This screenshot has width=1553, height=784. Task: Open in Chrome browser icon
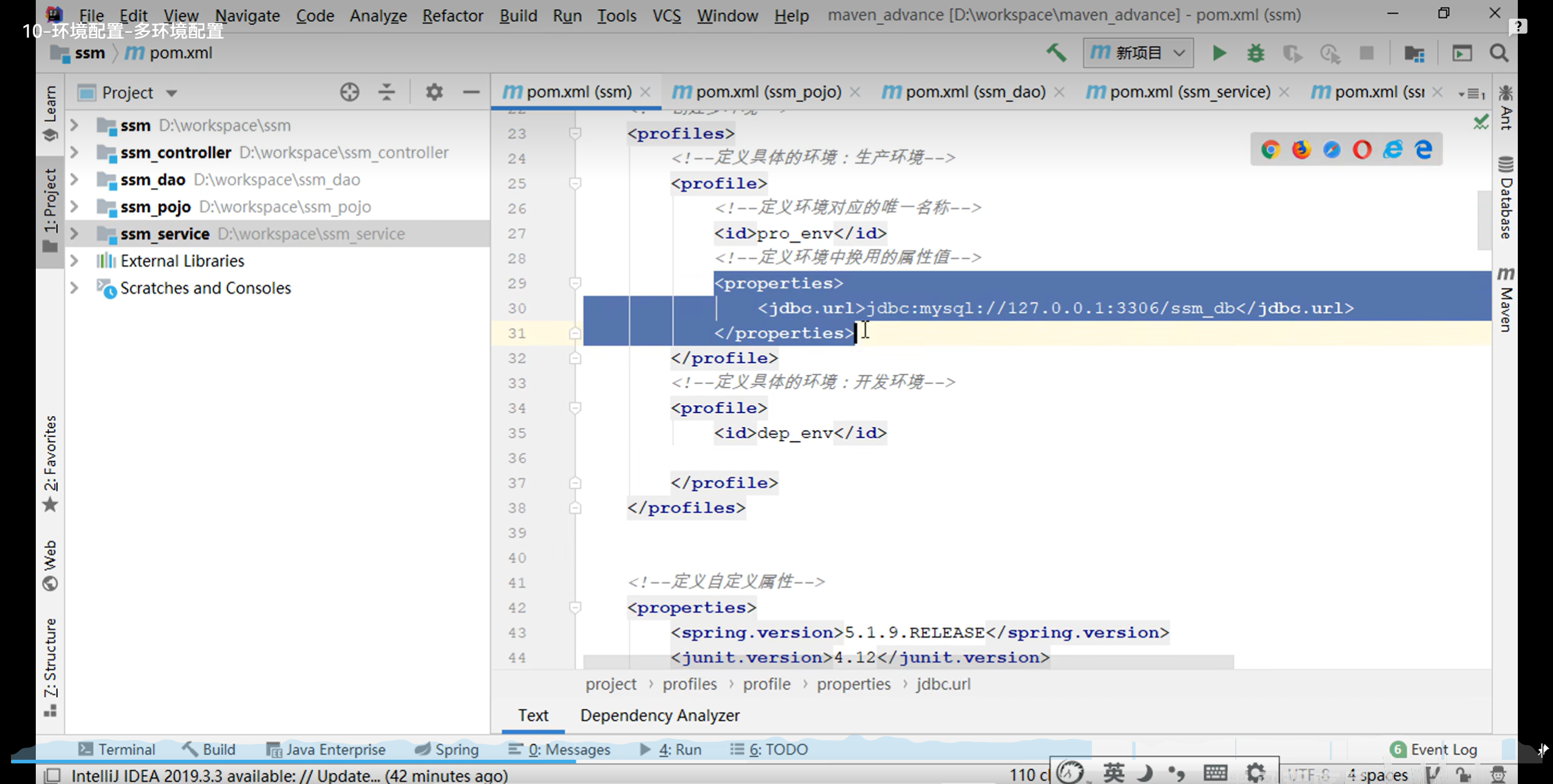(x=1270, y=149)
